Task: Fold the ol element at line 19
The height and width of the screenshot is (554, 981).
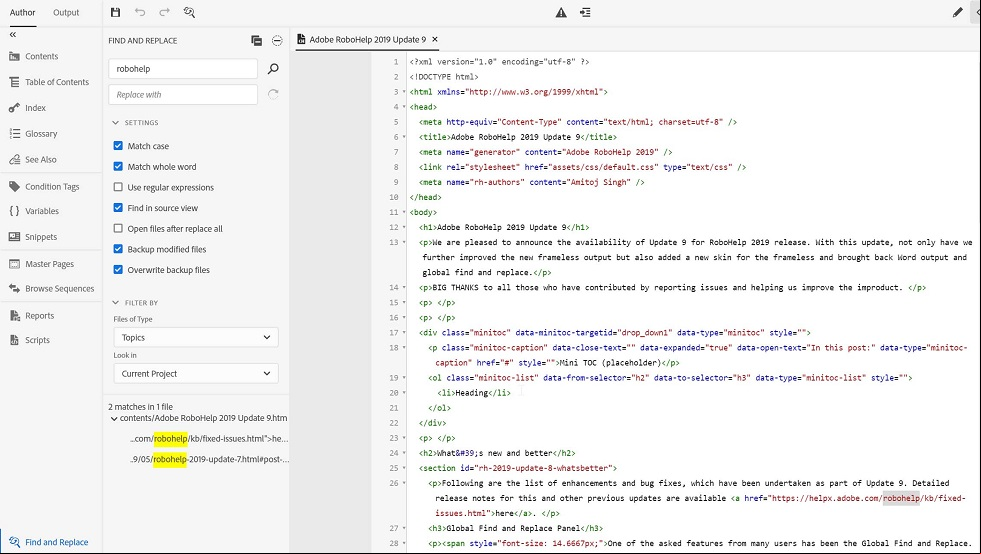Action: point(404,378)
